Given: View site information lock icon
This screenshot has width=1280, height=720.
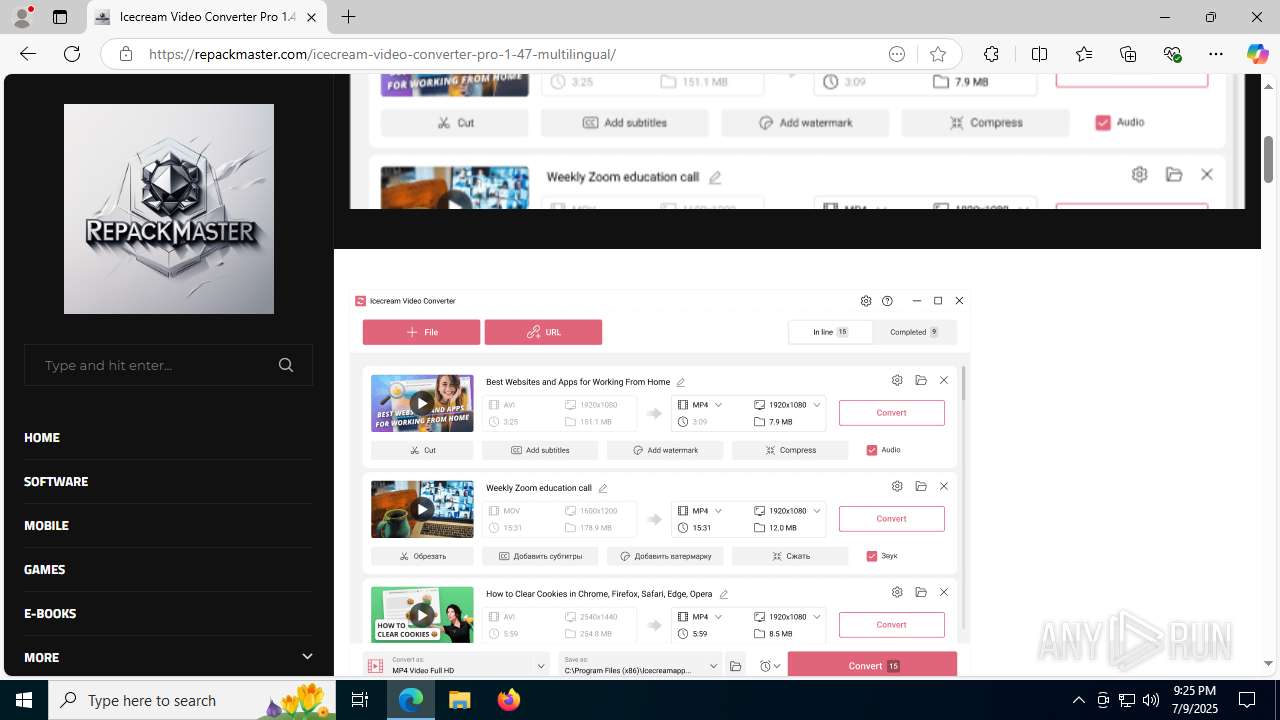Looking at the screenshot, I should click(x=126, y=54).
